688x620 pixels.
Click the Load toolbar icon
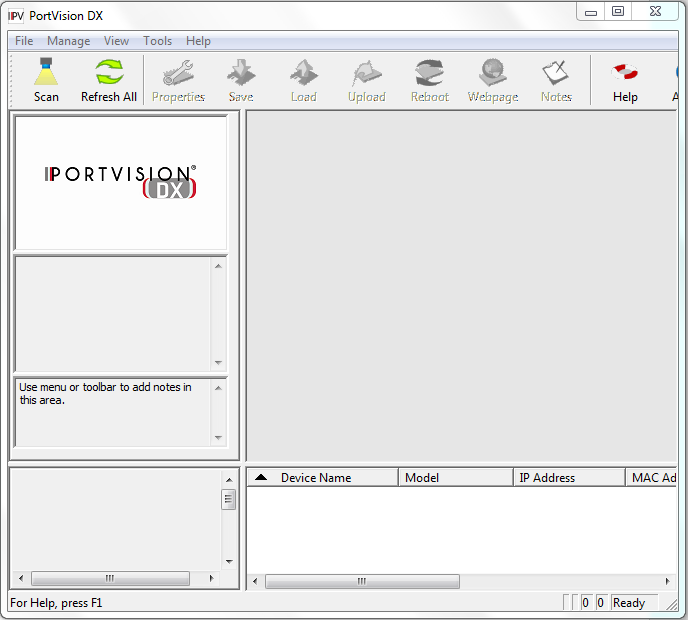click(304, 80)
